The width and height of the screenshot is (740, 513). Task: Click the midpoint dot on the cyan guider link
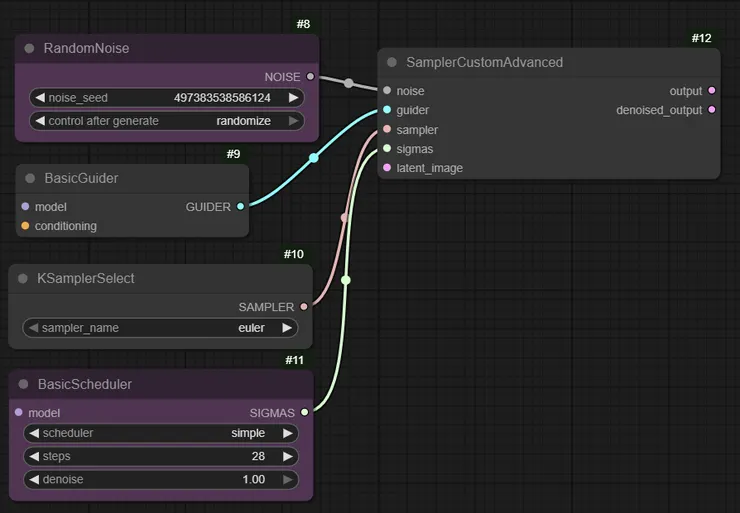[x=314, y=158]
